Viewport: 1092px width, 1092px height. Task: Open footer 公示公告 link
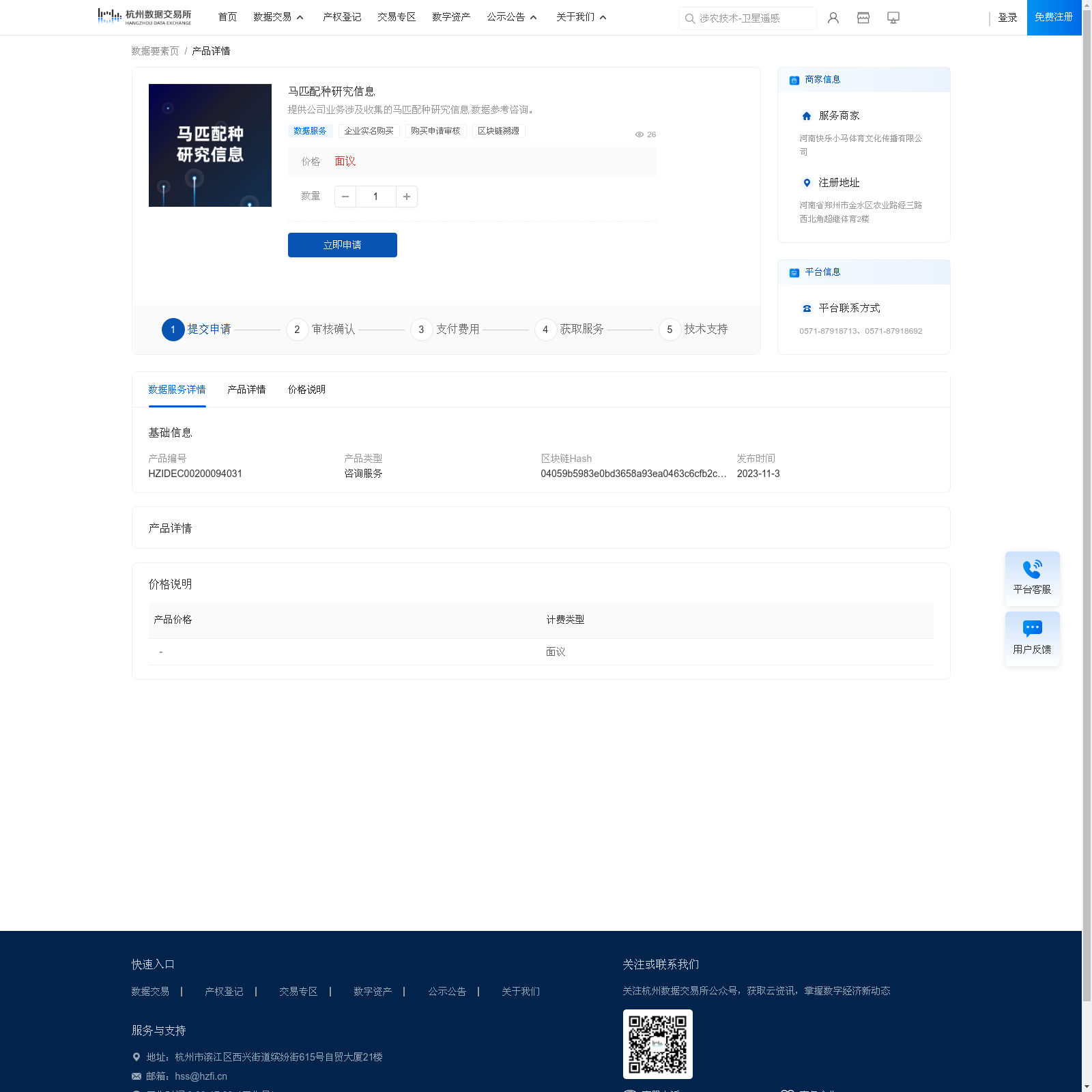pyautogui.click(x=447, y=992)
